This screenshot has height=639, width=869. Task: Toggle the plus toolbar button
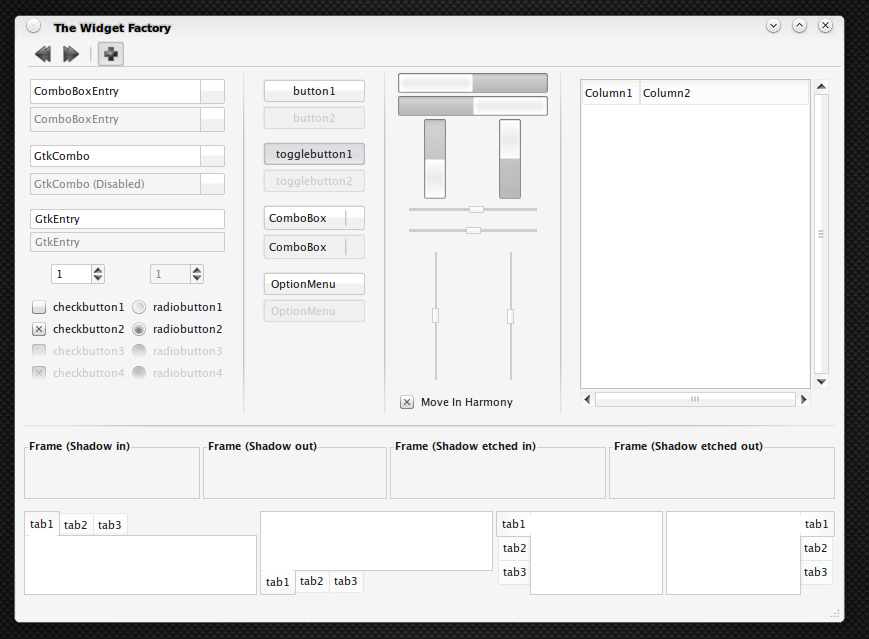click(x=111, y=54)
